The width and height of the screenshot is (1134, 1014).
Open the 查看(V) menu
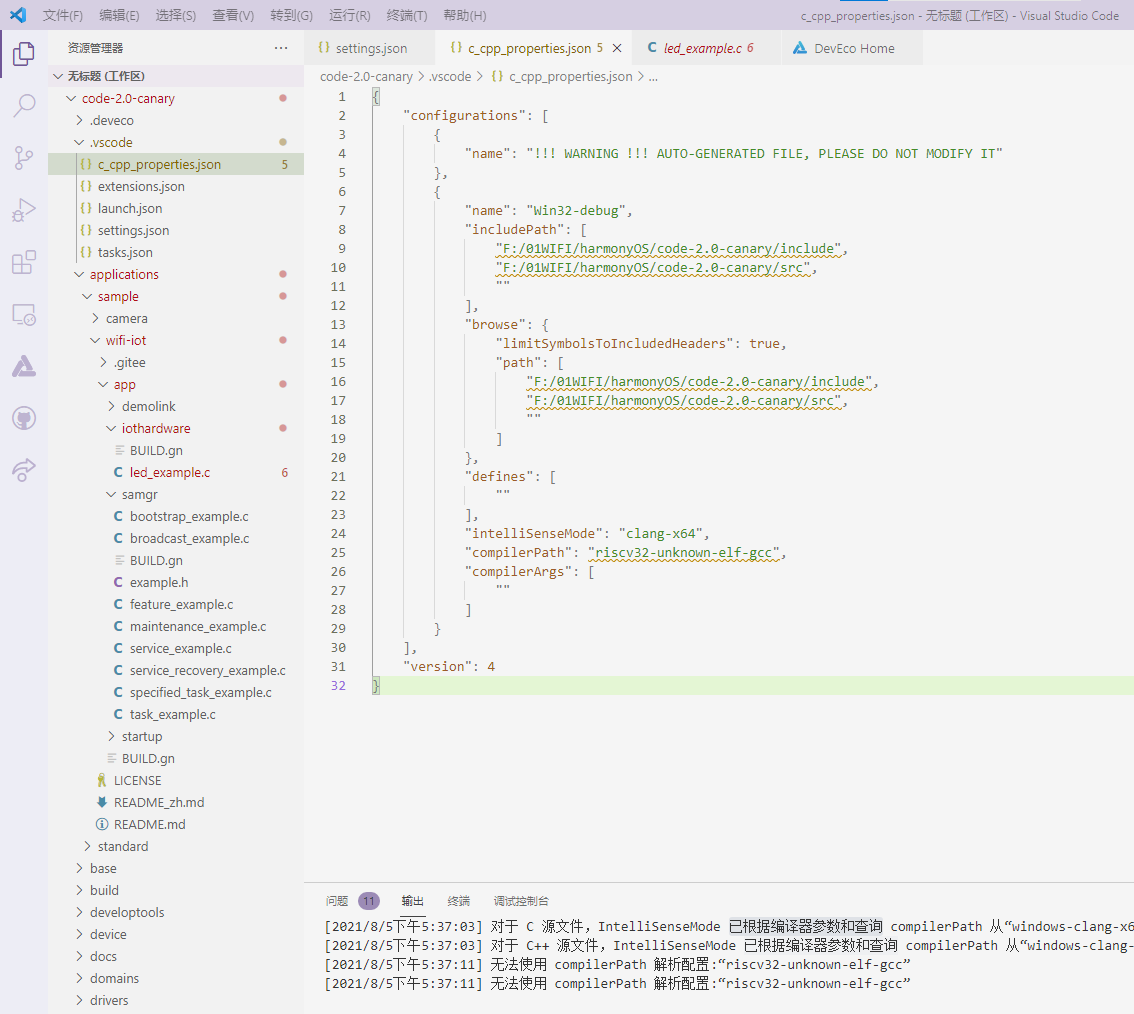233,15
